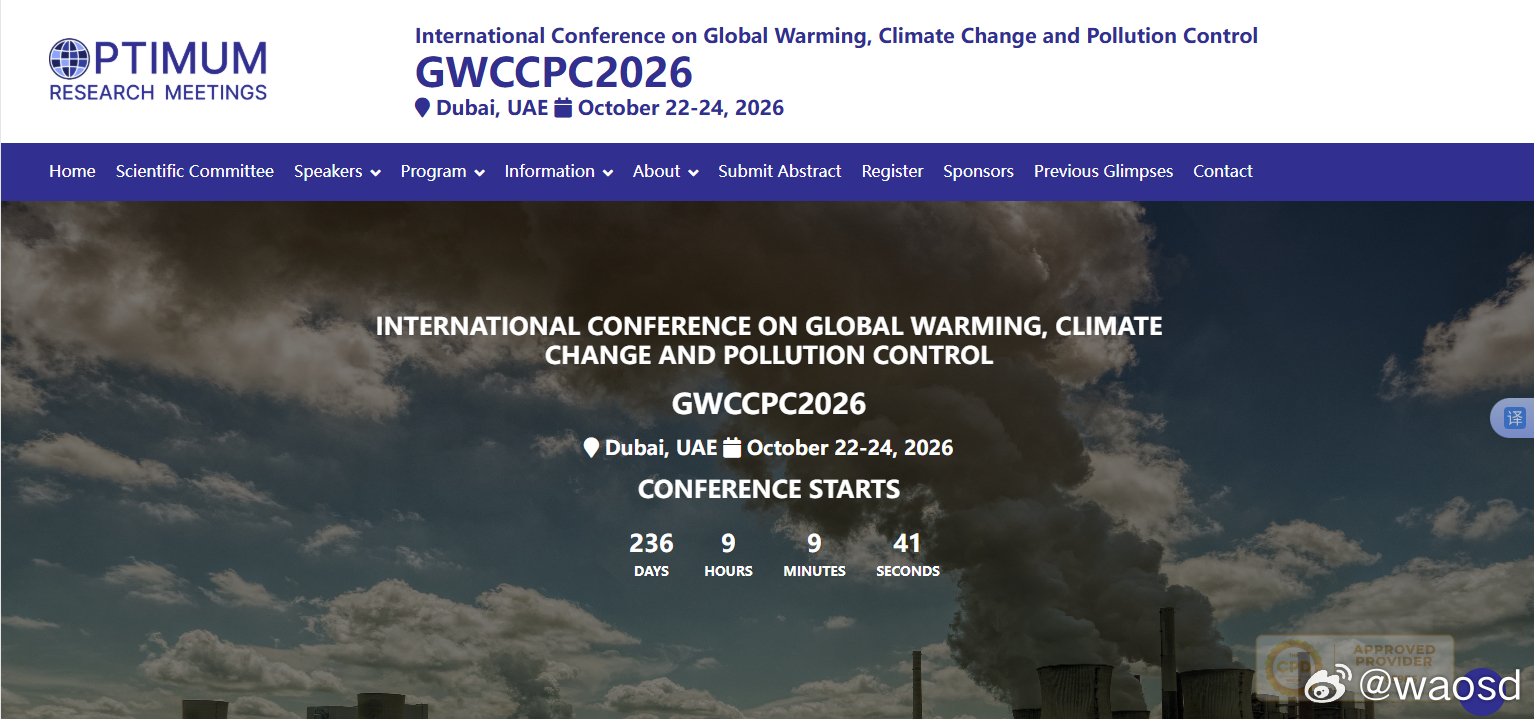The width and height of the screenshot is (1534, 719).
Task: Expand the Speakers dropdown menu
Action: point(337,171)
